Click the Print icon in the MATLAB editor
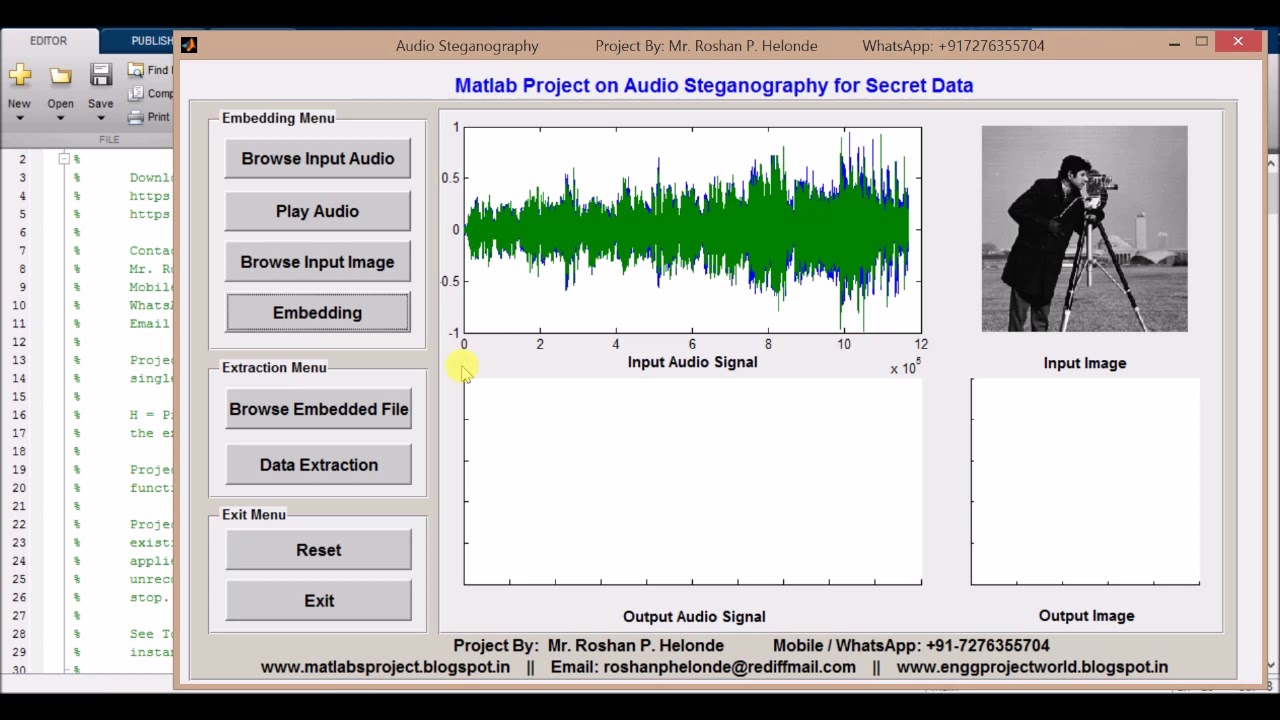 pos(136,117)
